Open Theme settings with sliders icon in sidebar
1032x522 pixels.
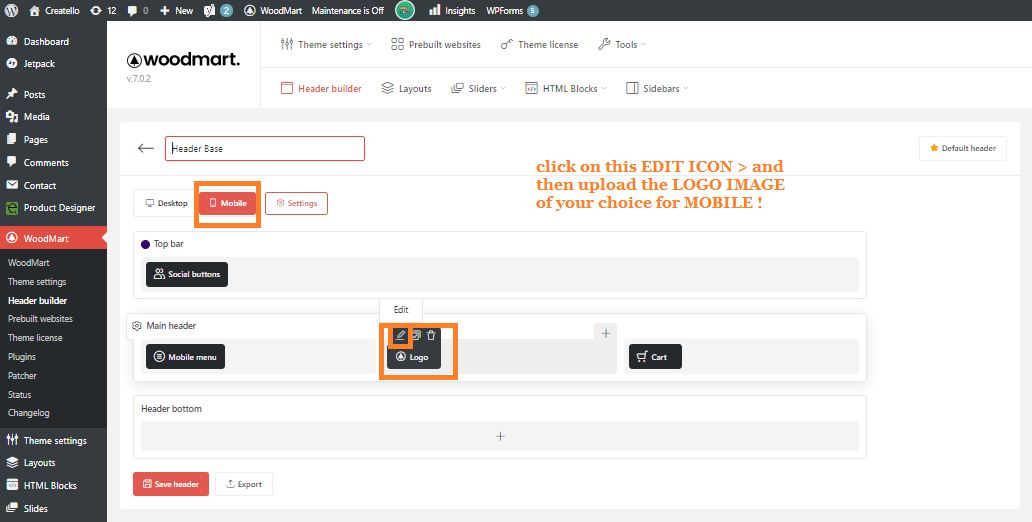55,440
